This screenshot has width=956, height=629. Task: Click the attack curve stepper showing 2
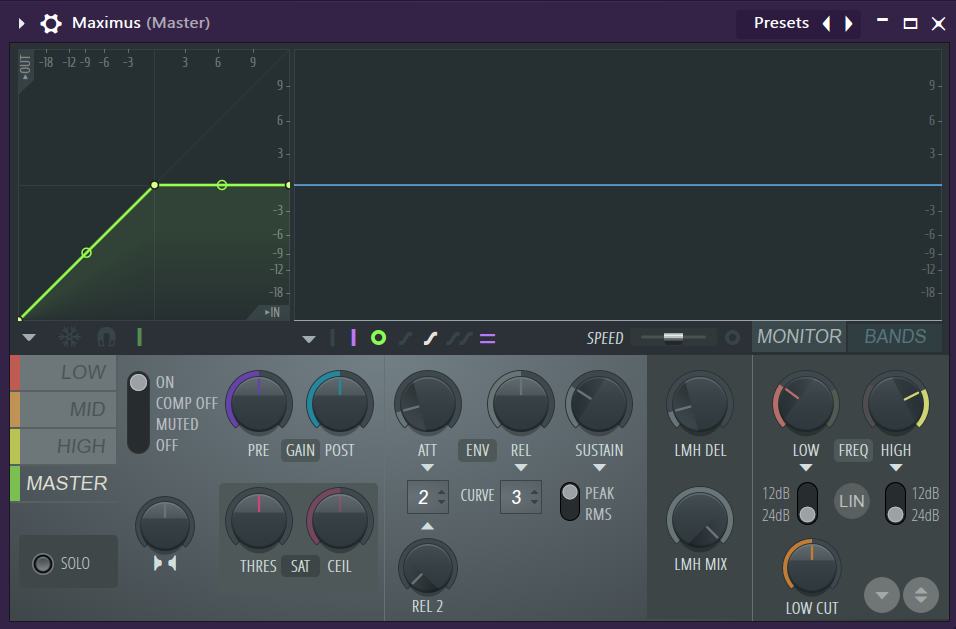(x=430, y=497)
